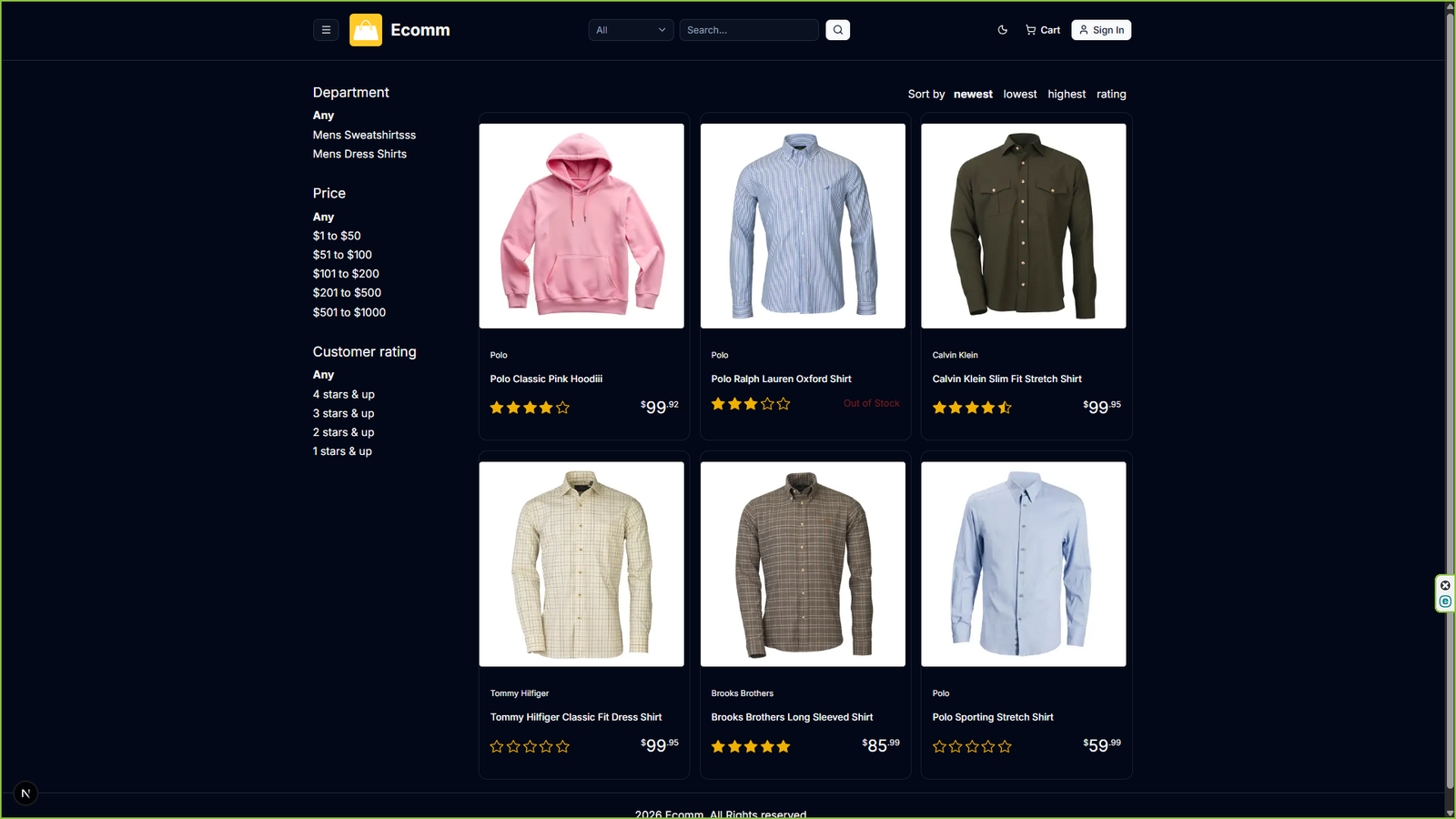This screenshot has height=819, width=1456.
Task: Click empty star rating of Tommy Hilfiger shirt
Action: click(x=530, y=746)
